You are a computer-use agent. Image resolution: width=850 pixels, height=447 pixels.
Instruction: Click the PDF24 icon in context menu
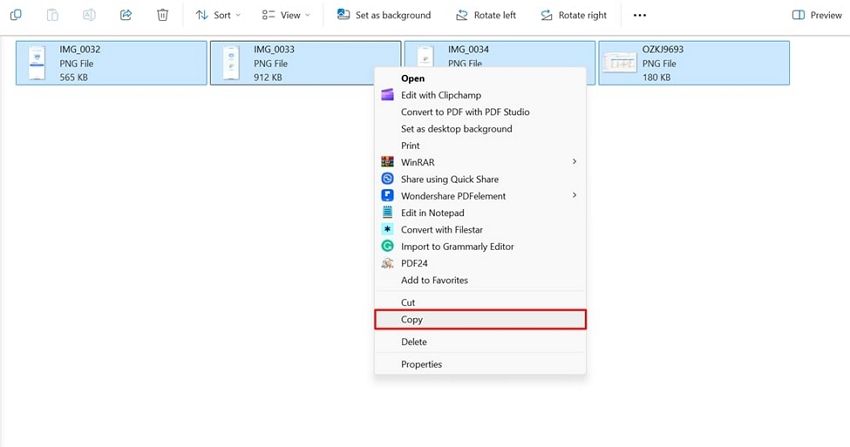(x=388, y=263)
